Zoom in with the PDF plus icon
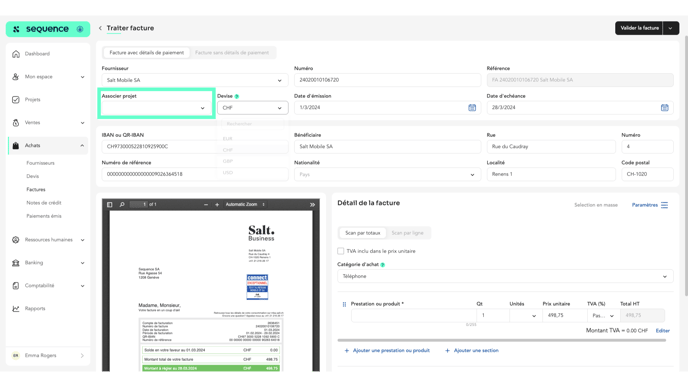The image size is (688, 387). coord(217,204)
